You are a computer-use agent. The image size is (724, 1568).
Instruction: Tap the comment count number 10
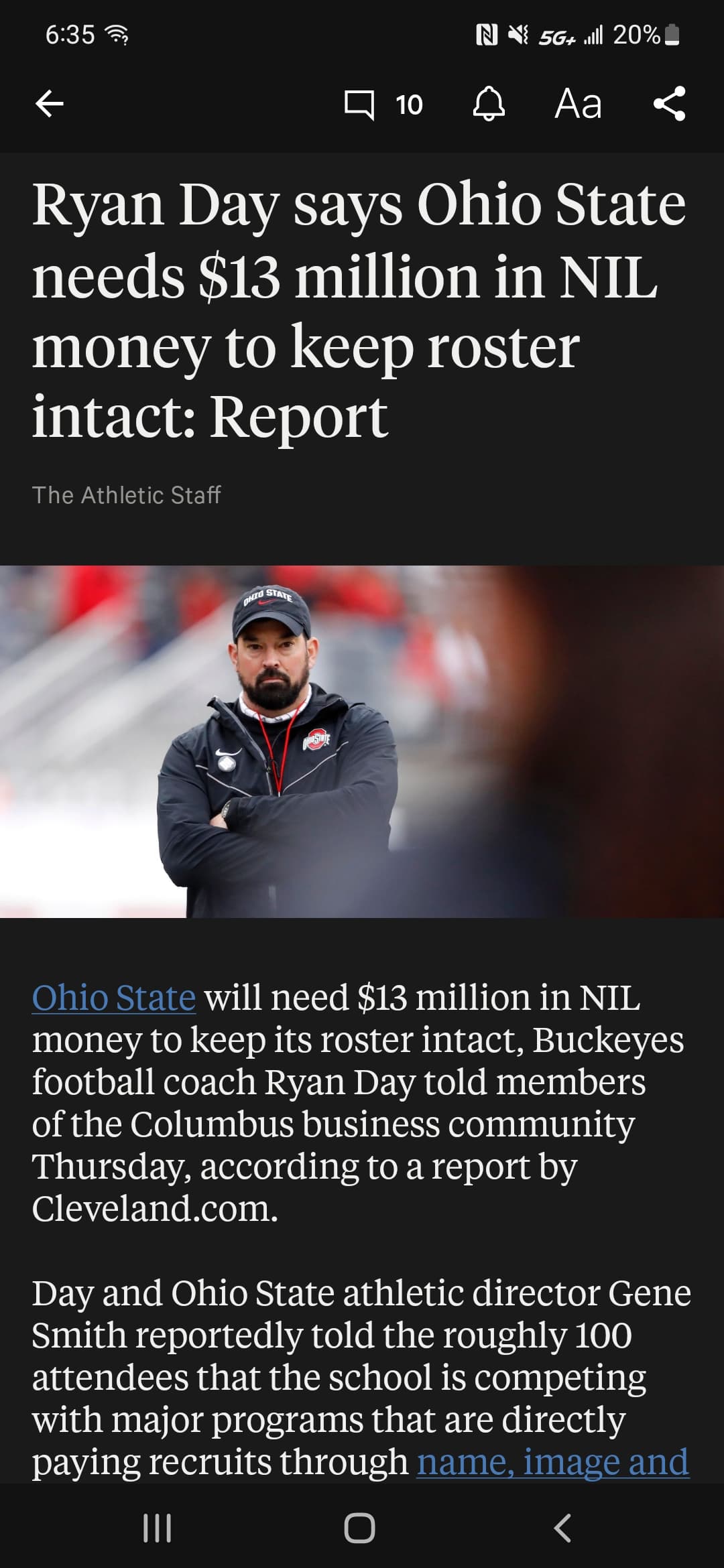click(x=409, y=105)
